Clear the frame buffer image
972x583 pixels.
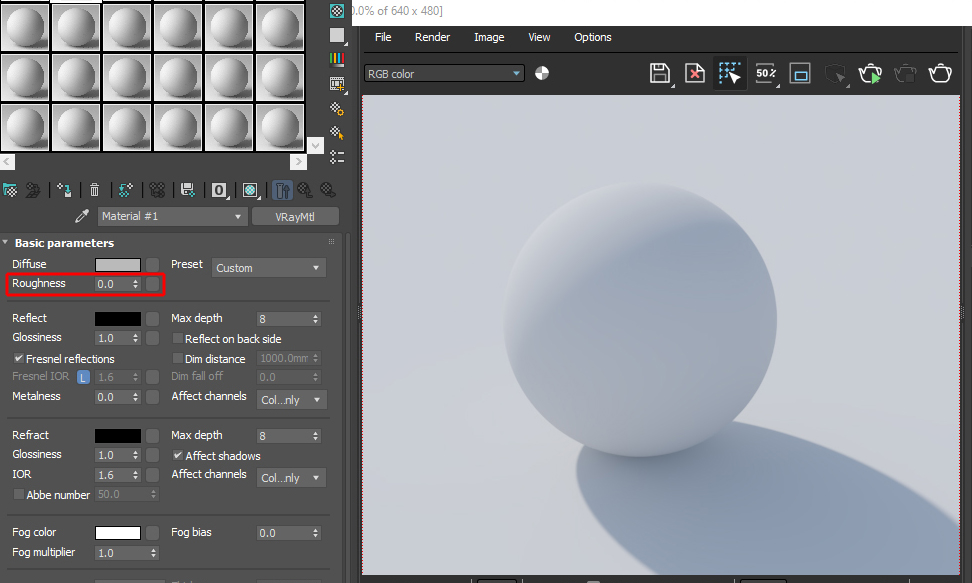(x=694, y=73)
